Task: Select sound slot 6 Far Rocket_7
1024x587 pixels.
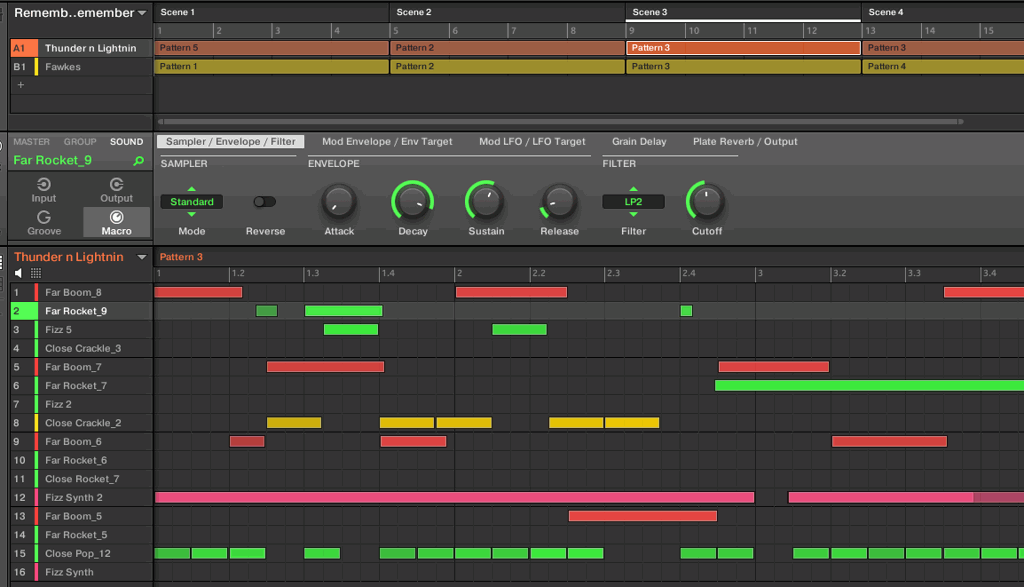Action: click(82, 385)
